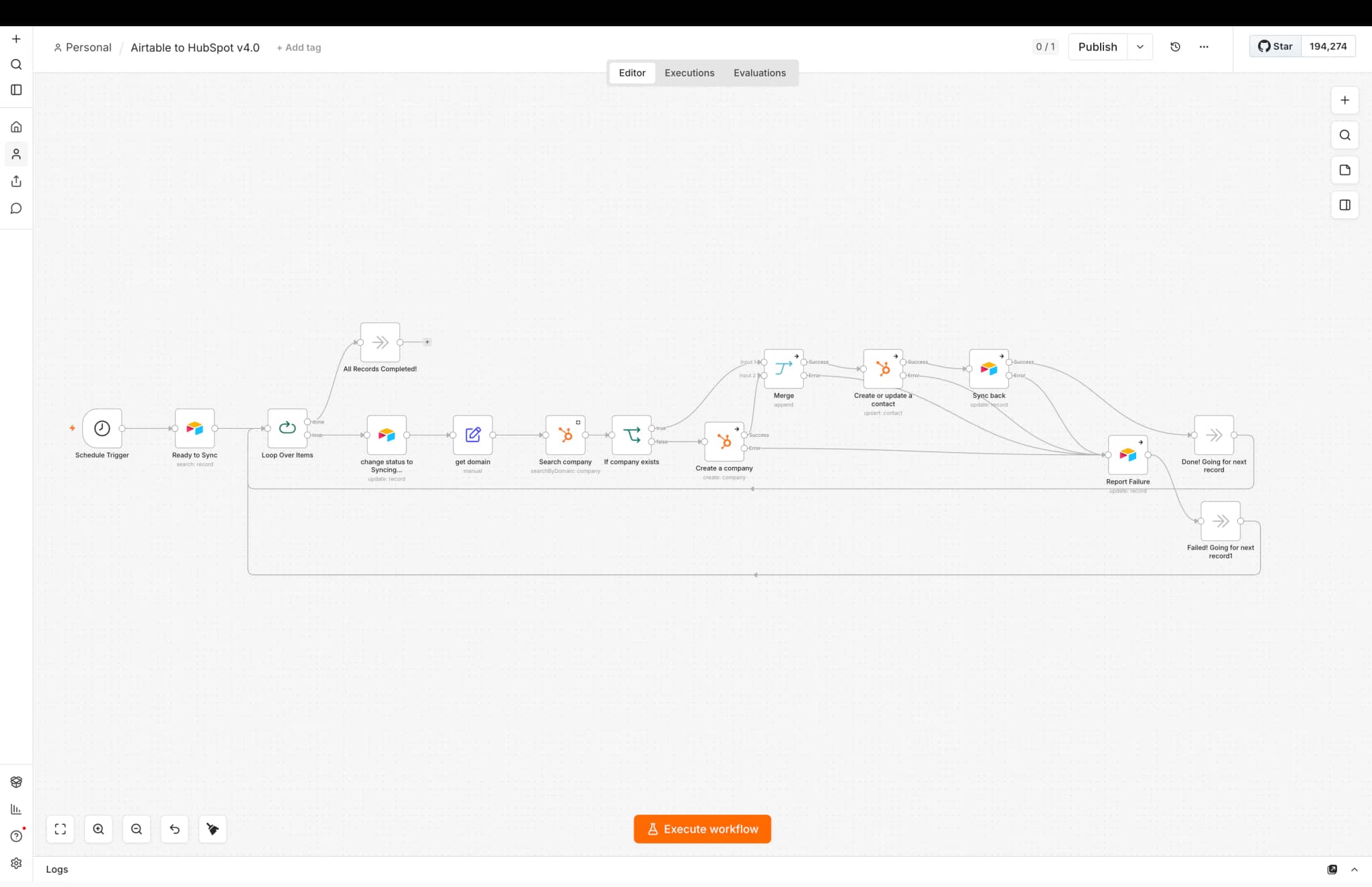
Task: Open the Personal user icon in sidebar
Action: [16, 154]
